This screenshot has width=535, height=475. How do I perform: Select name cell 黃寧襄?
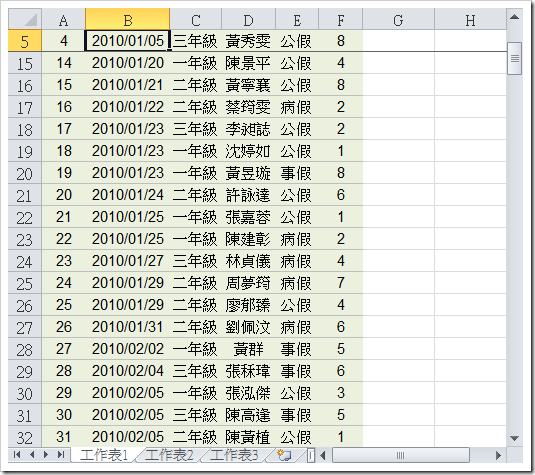(248, 85)
